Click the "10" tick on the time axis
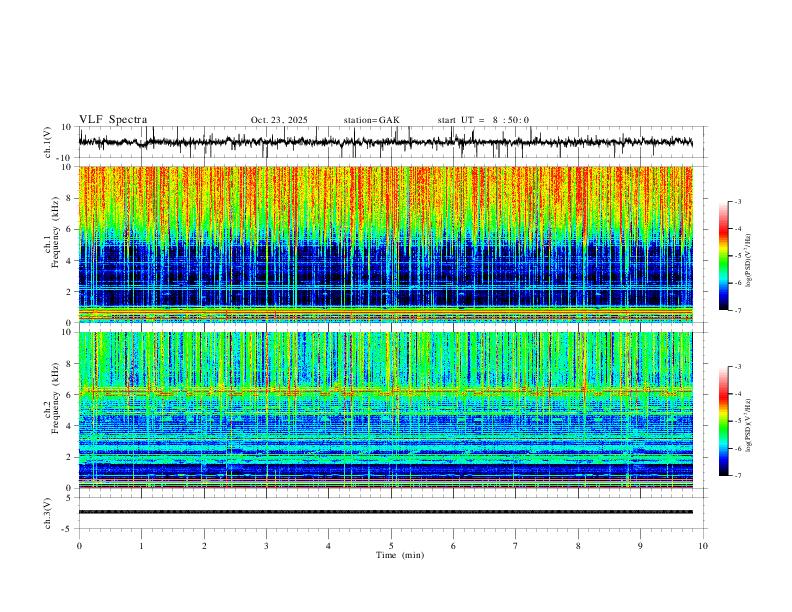Screen dimensions: 792x612 click(703, 546)
